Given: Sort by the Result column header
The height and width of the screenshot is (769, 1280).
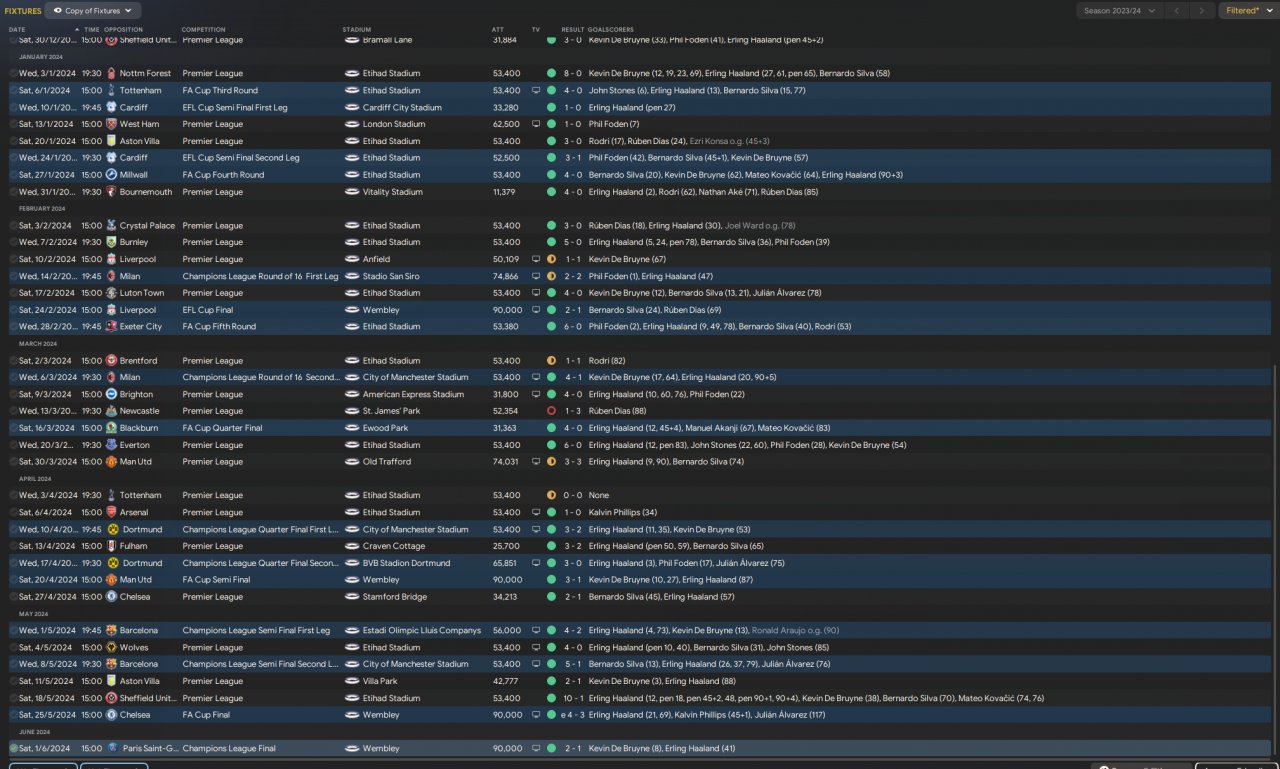Looking at the screenshot, I should coord(573,30).
